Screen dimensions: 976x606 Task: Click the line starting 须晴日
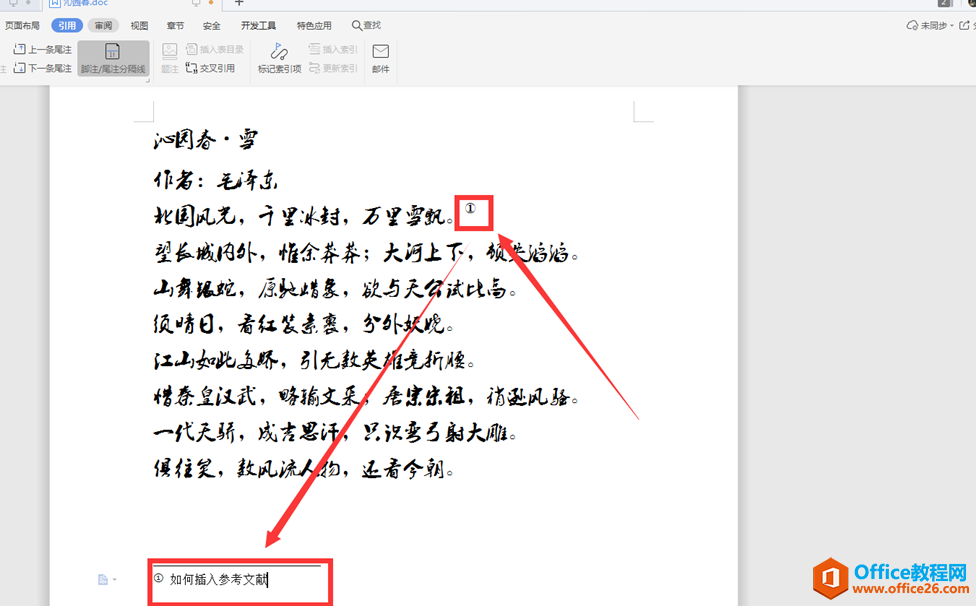tap(304, 324)
